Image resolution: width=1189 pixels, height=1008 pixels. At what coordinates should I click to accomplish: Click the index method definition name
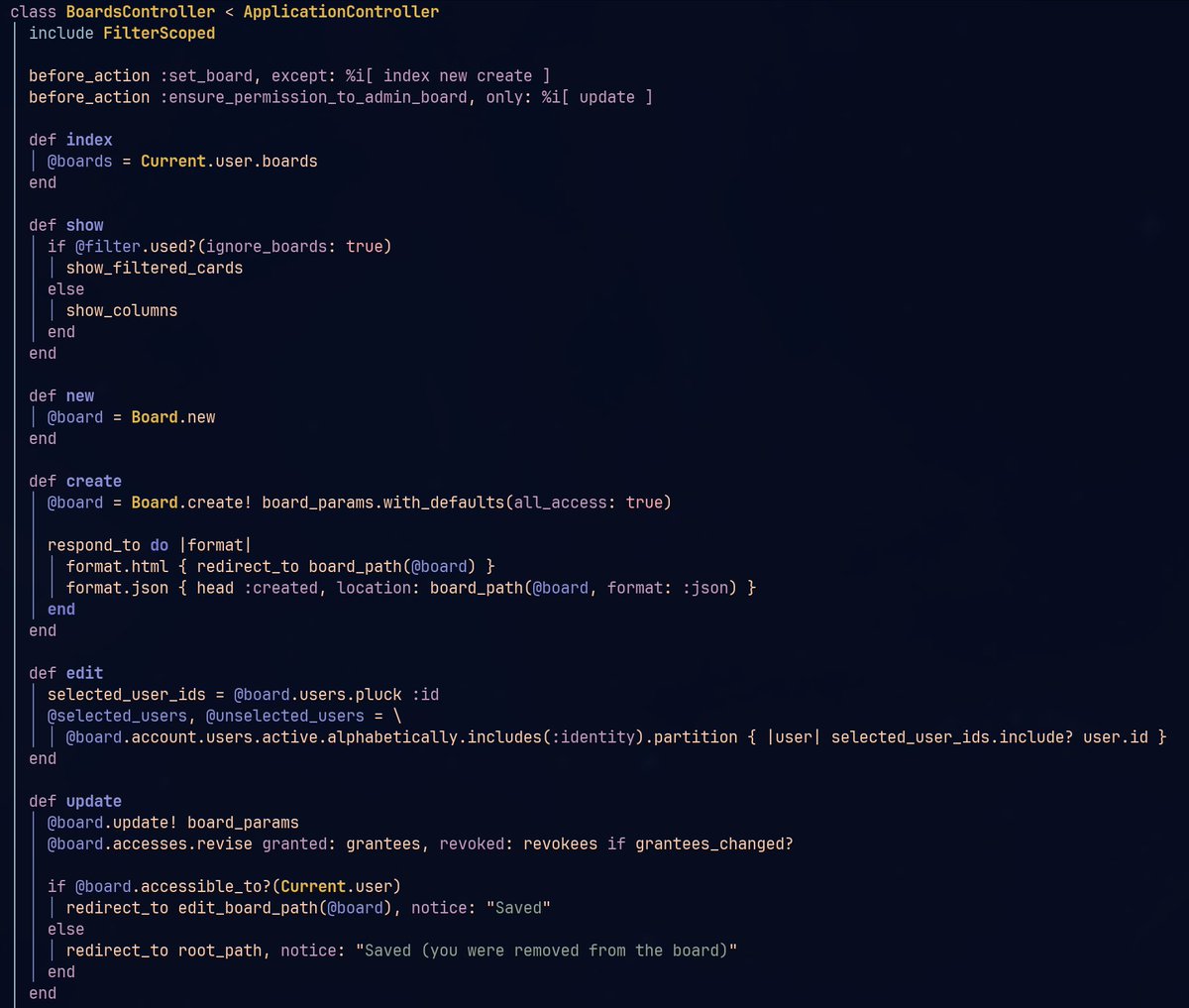pos(89,140)
